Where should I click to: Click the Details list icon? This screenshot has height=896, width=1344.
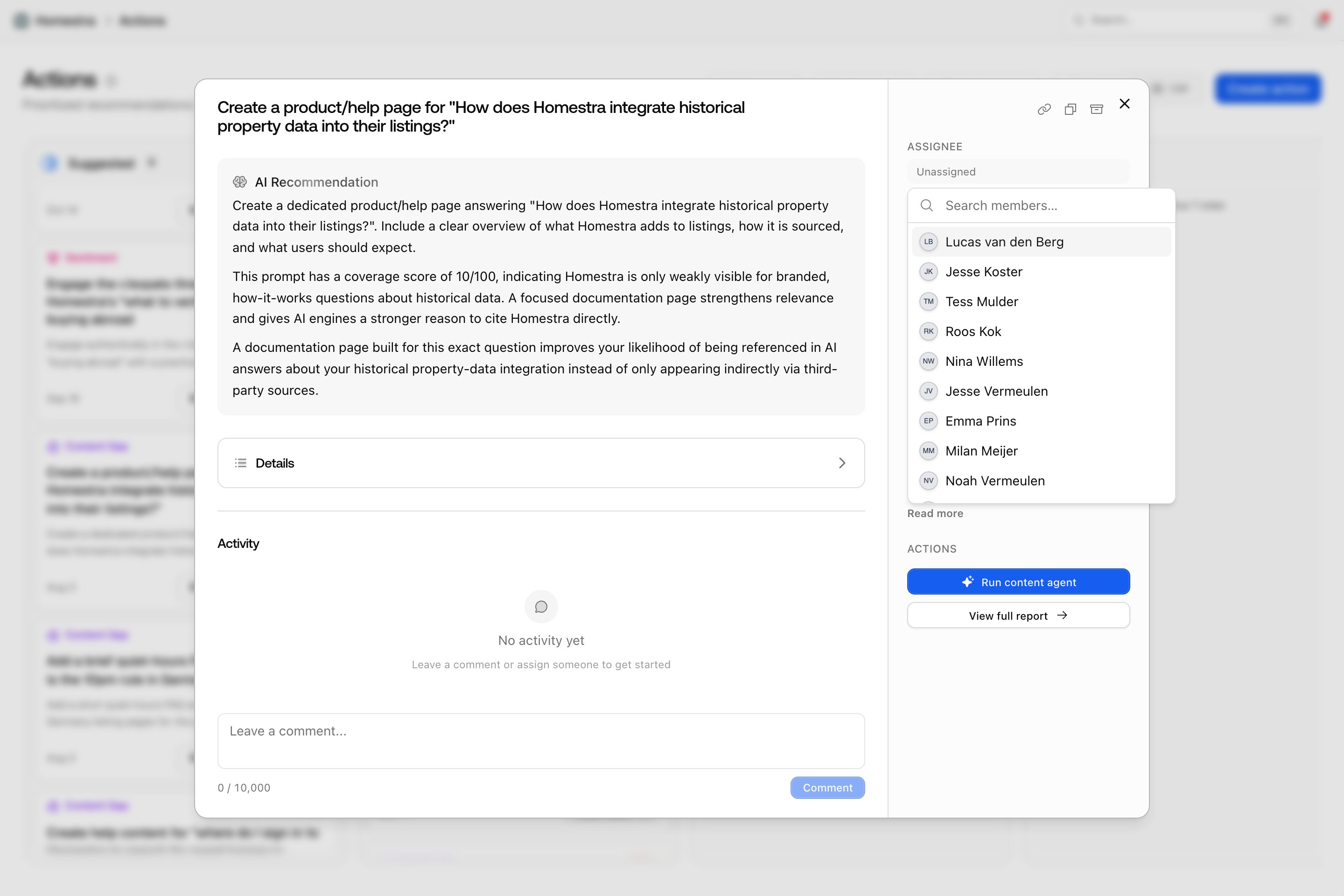point(241,463)
